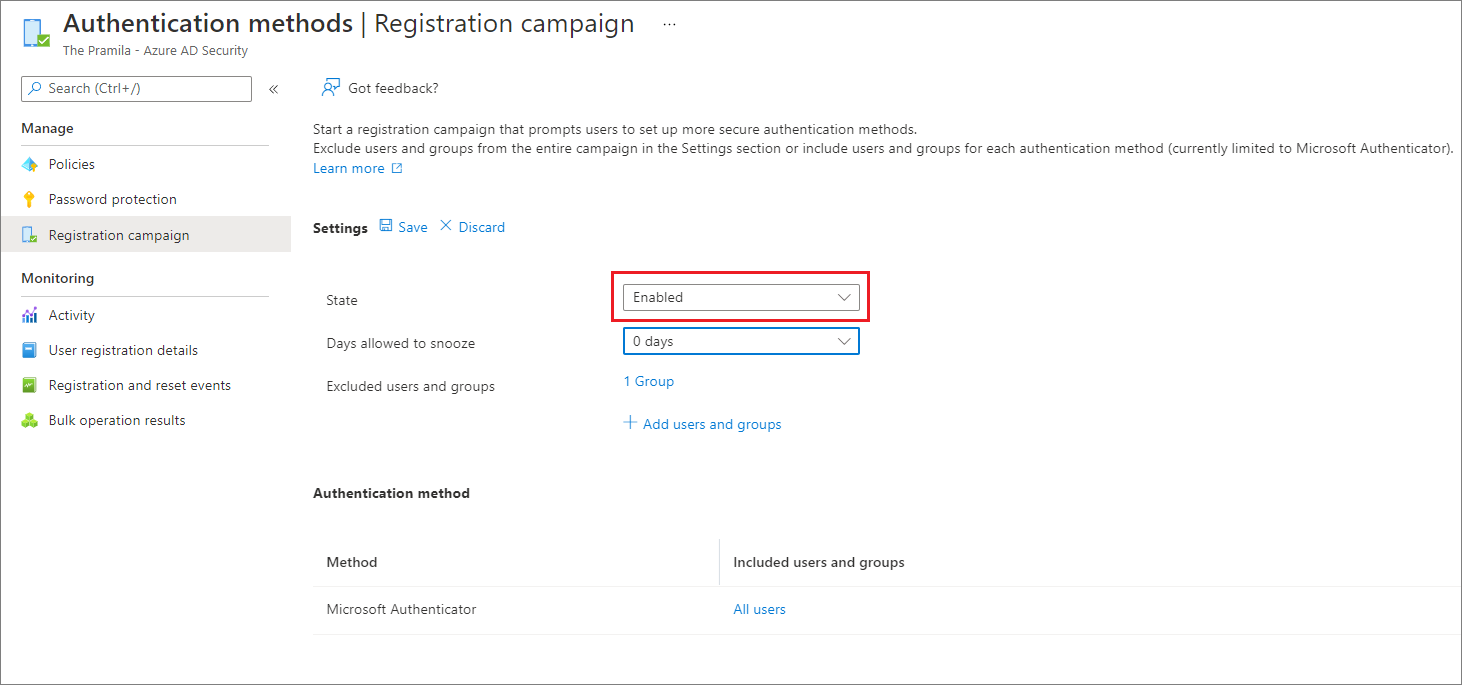This screenshot has width=1462, height=685.
Task: Open the ellipsis menu next to page title
Action: pyautogui.click(x=668, y=23)
